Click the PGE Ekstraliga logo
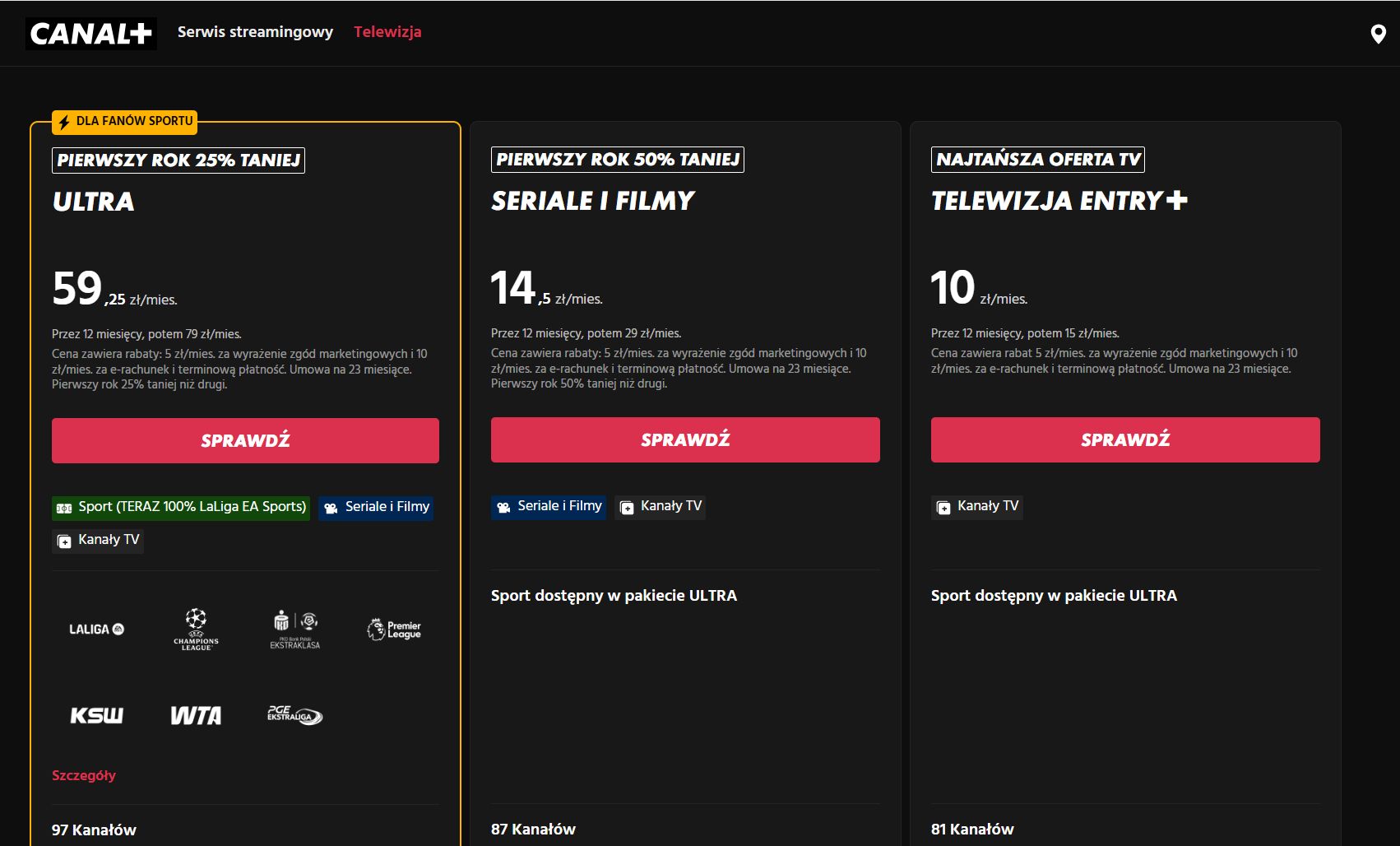This screenshot has height=846, width=1400. (x=295, y=715)
